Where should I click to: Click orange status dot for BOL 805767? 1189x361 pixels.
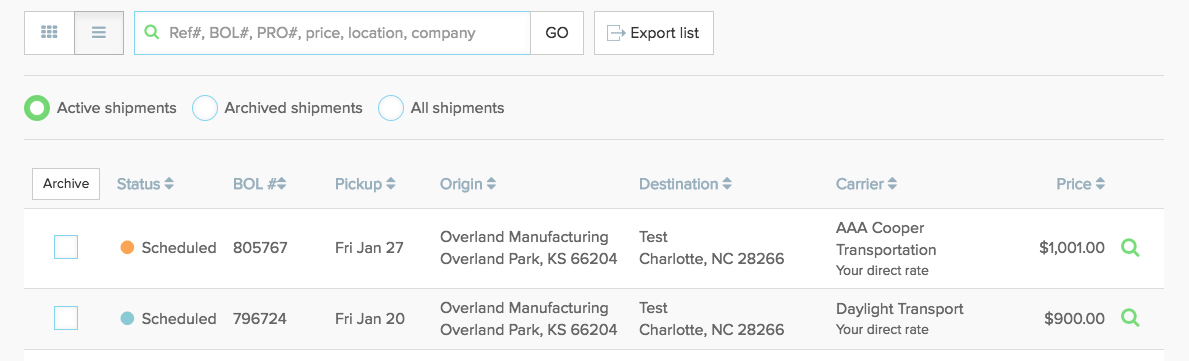tap(127, 247)
